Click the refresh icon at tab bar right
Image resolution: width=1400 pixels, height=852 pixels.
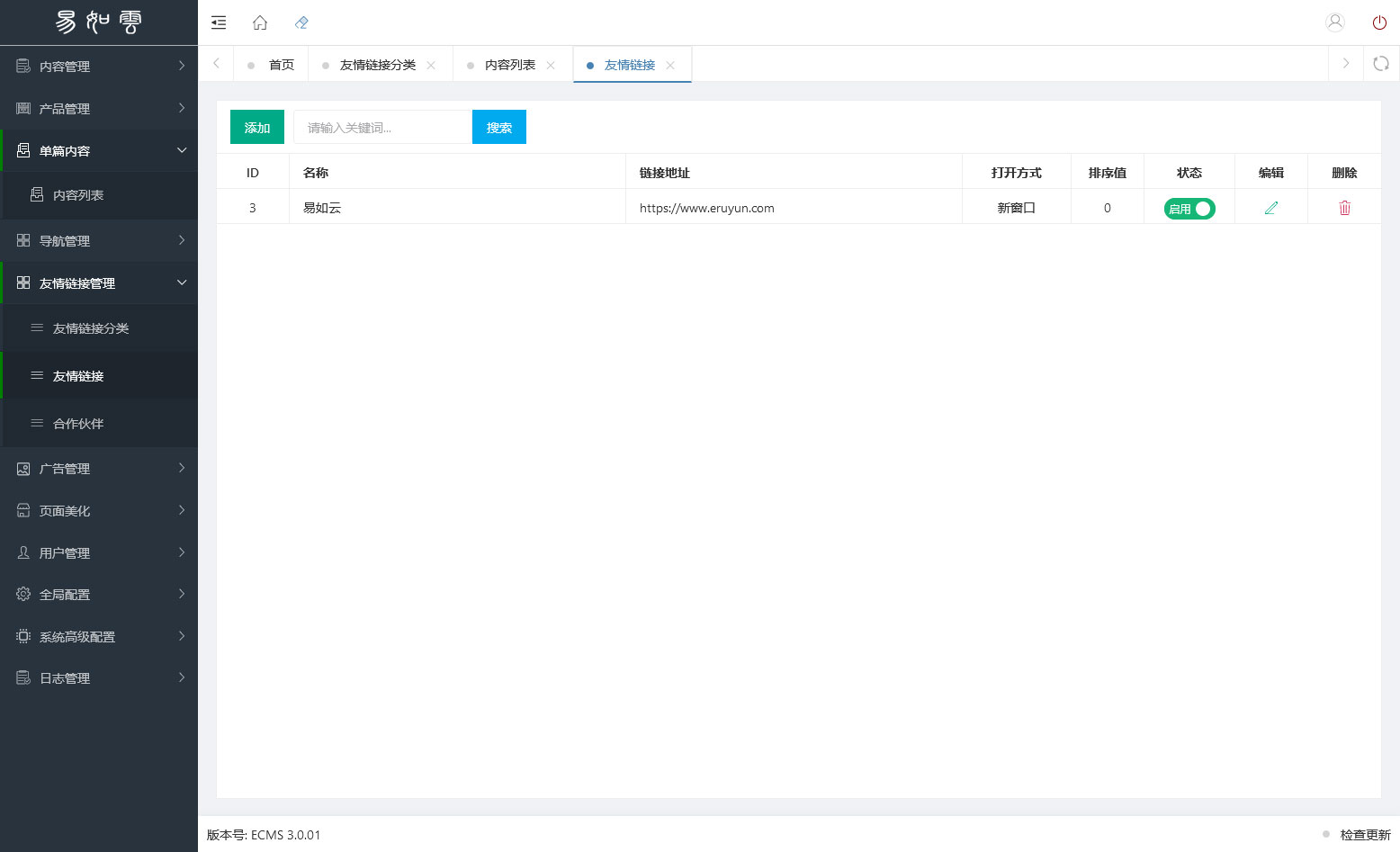point(1381,64)
